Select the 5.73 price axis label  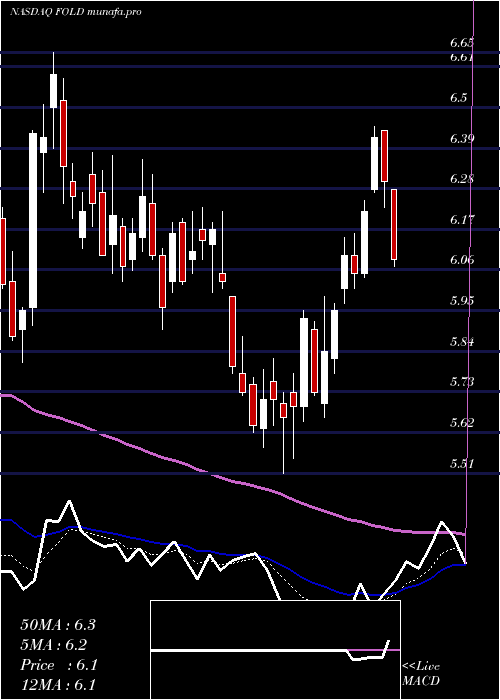(462, 382)
